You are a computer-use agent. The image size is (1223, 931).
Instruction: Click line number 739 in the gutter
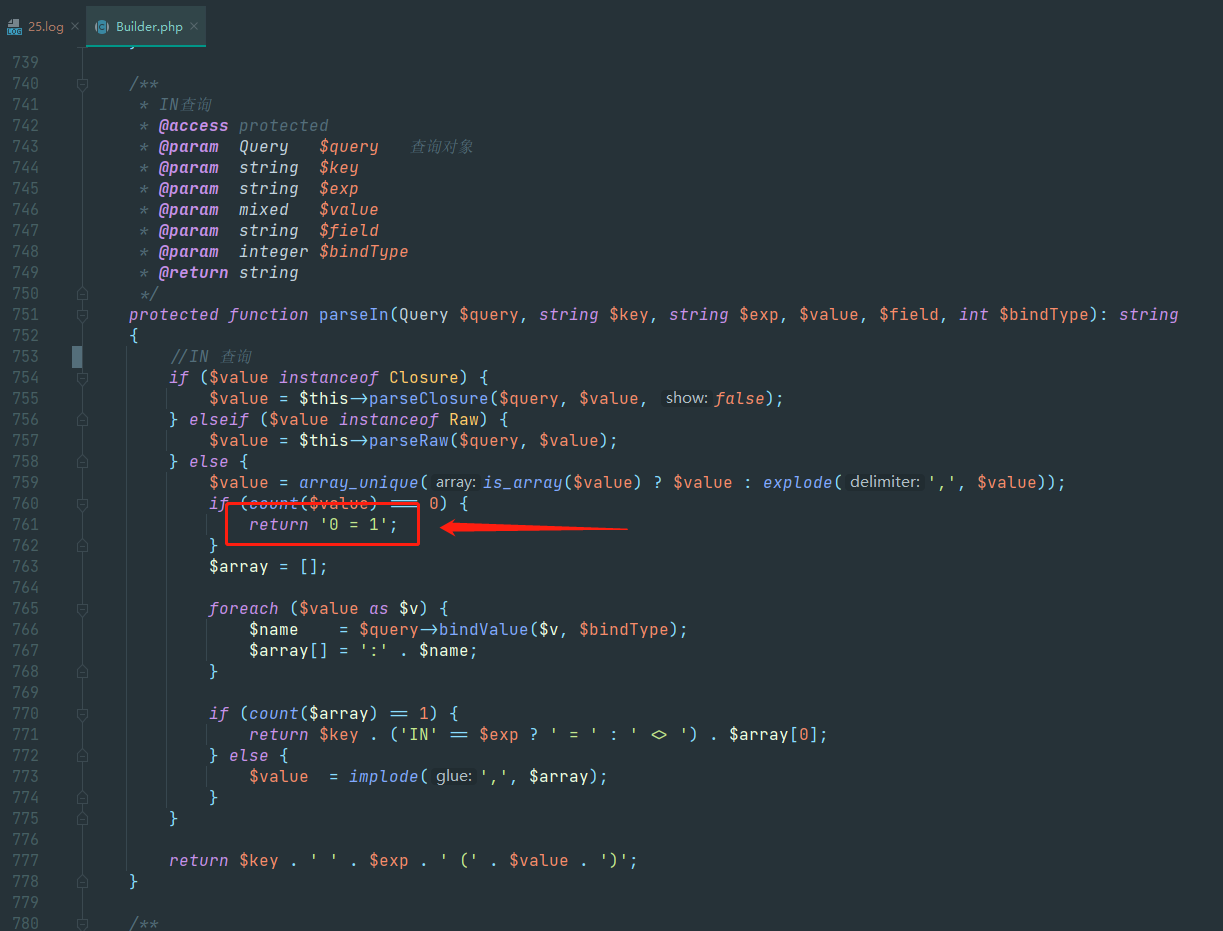click(x=25, y=63)
